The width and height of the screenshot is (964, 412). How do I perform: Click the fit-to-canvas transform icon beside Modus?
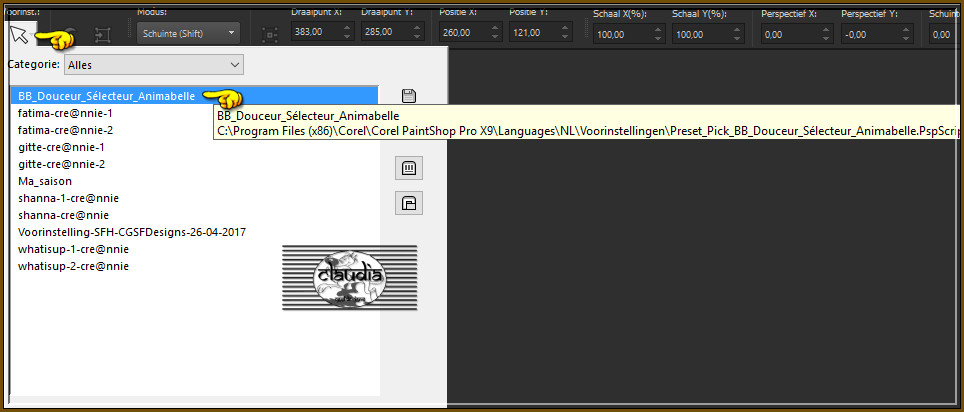coord(103,35)
